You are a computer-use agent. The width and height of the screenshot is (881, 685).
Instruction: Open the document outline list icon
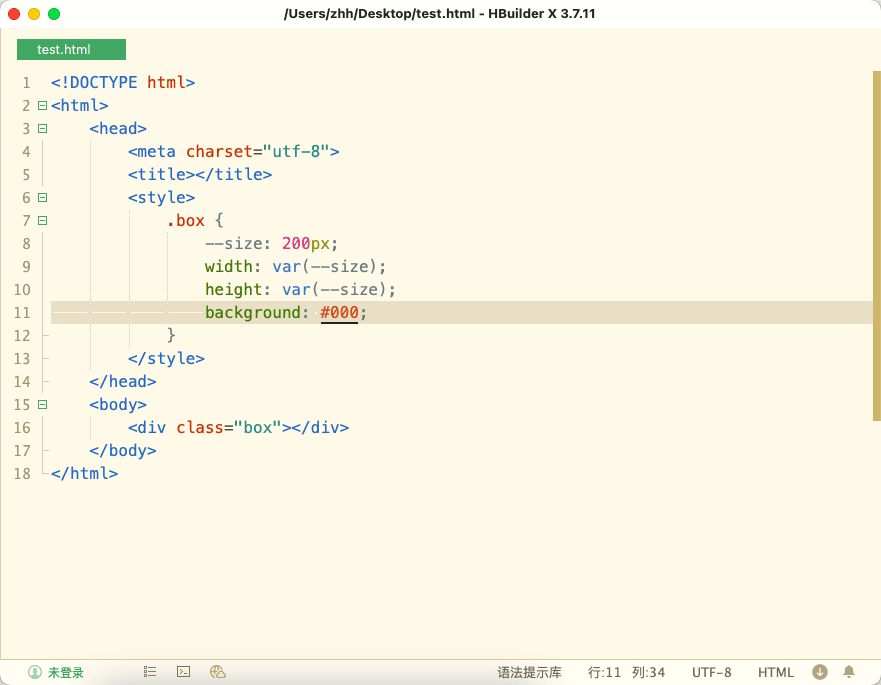point(150,672)
